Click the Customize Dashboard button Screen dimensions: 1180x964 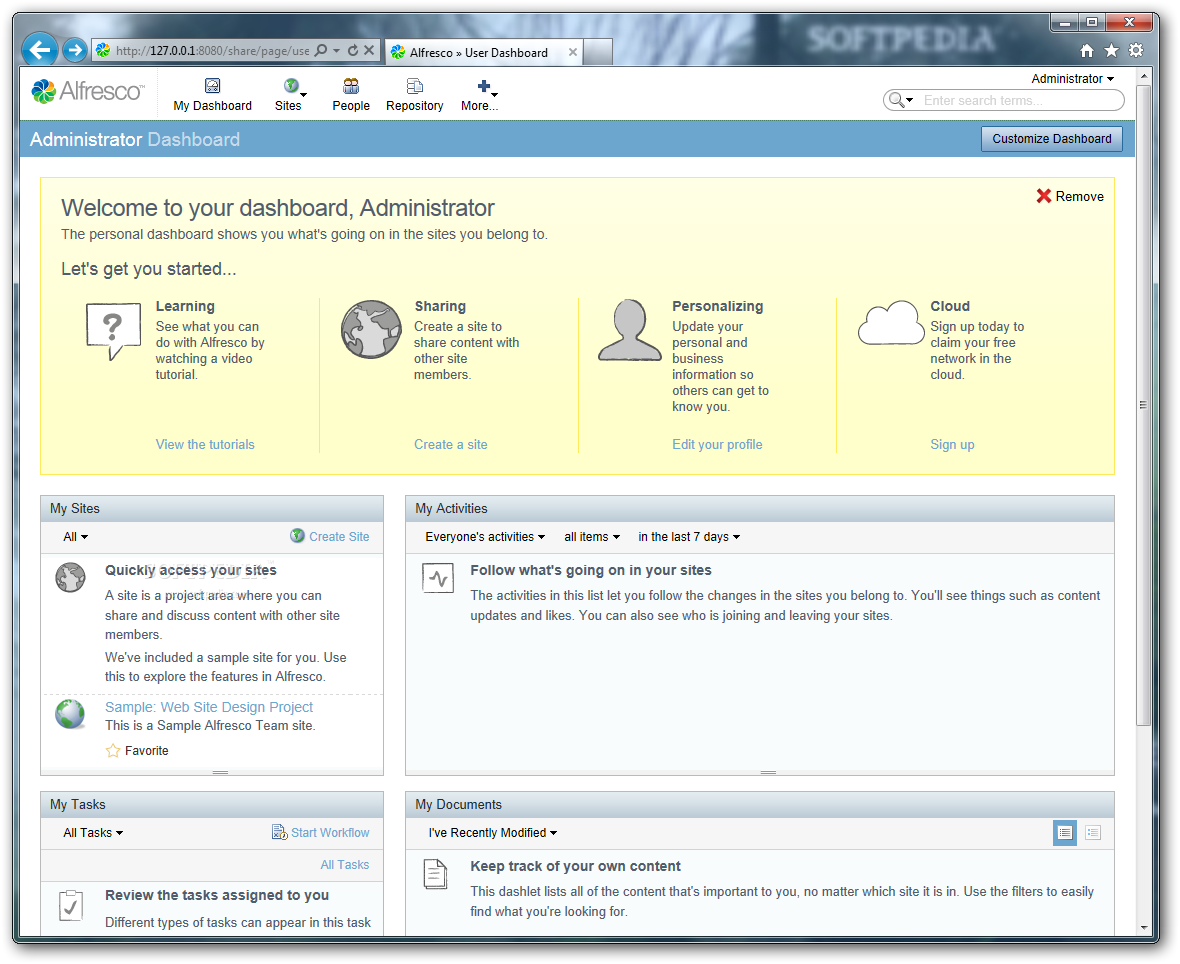point(1051,138)
